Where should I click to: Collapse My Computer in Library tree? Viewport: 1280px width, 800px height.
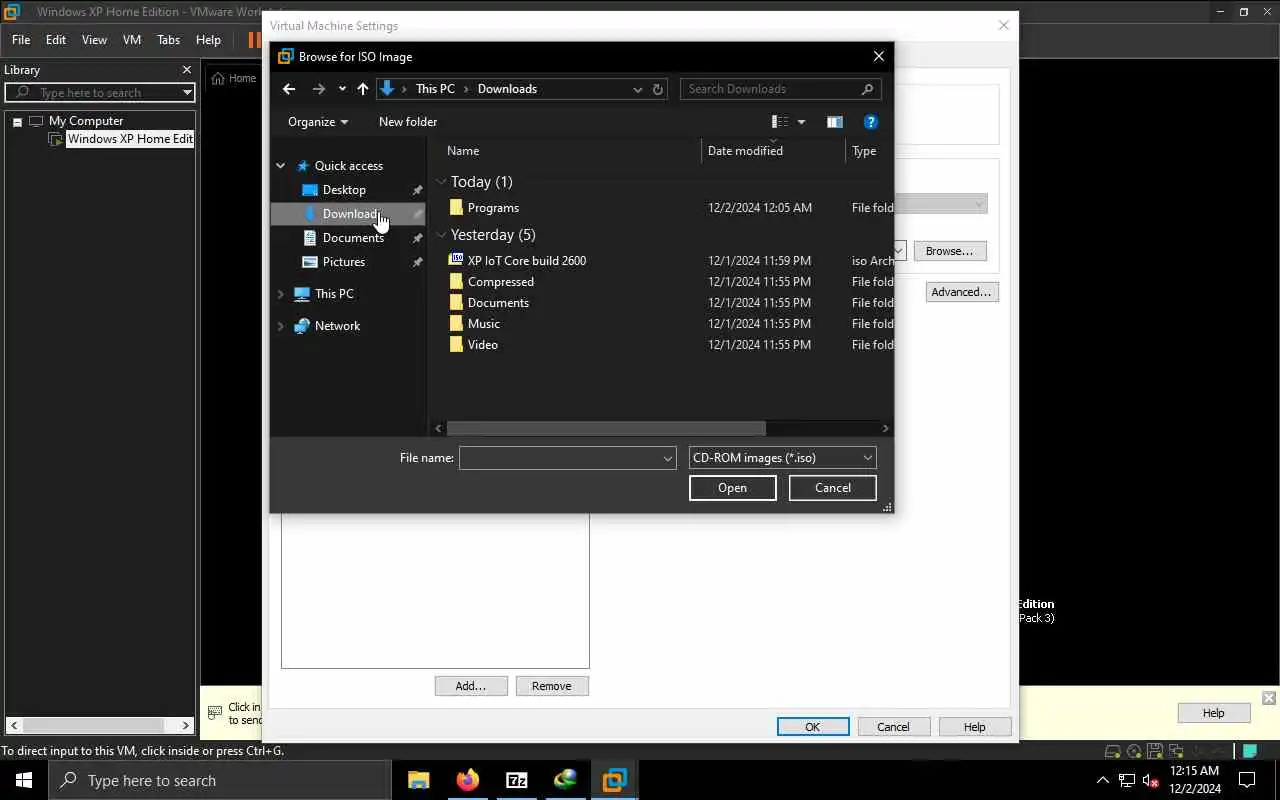click(17, 122)
